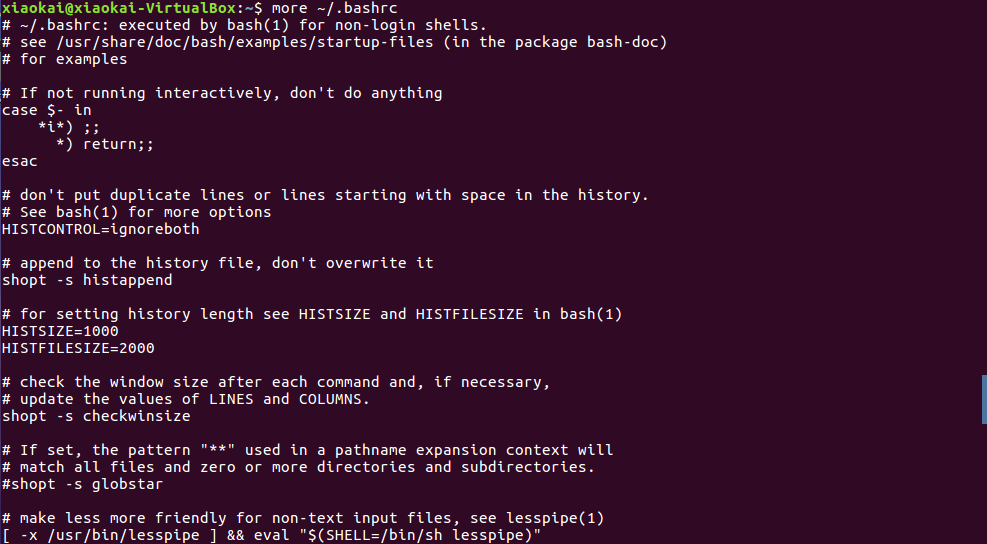Viewport: 987px width, 544px height.
Task: Click the 'shopt -s checkwinsize' line
Action: 96,416
